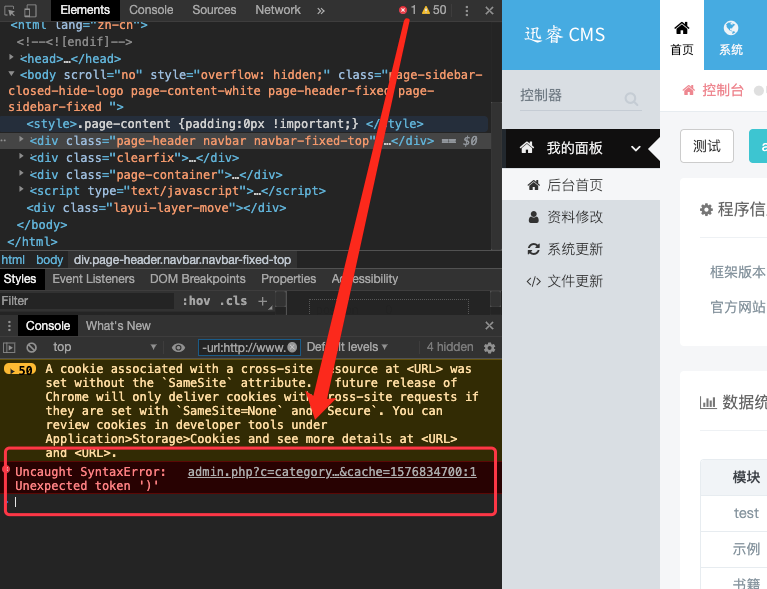Clear the console filter text
This screenshot has height=589, width=767.
pyautogui.click(x=292, y=347)
